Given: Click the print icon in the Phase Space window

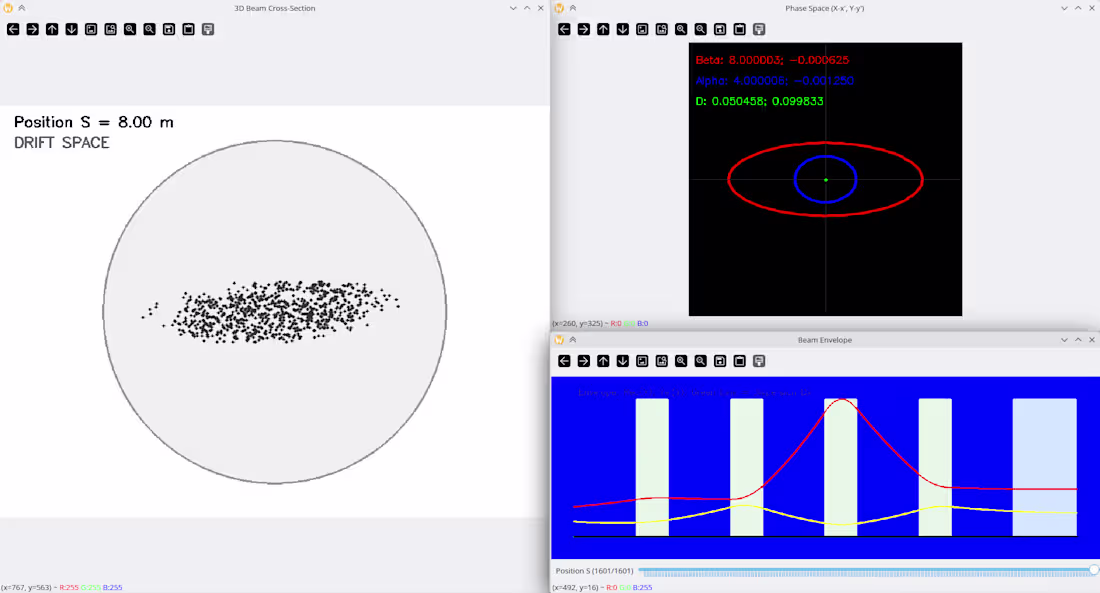Looking at the screenshot, I should pos(759,29).
